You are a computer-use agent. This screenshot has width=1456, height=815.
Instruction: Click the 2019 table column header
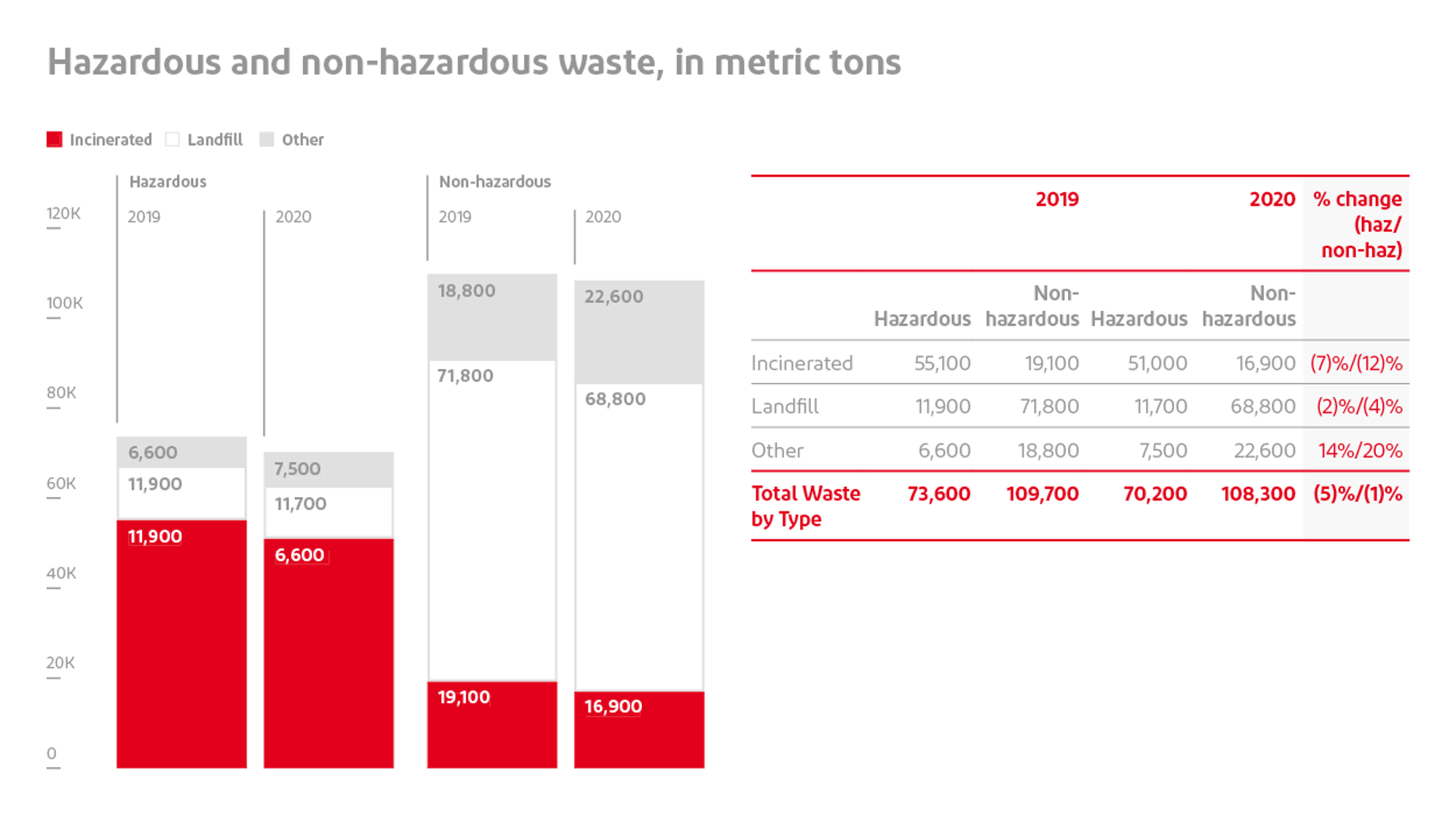coord(1056,199)
